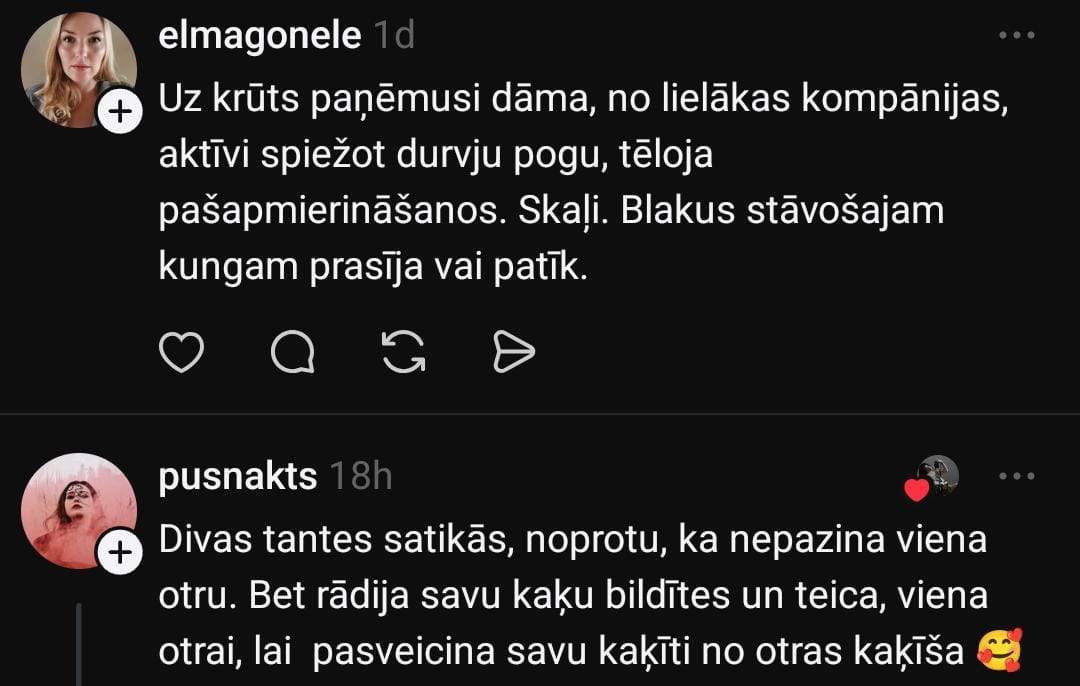The image size is (1080, 686).
Task: Tap the small liker avatar beside pusnakts' post
Action: (939, 475)
